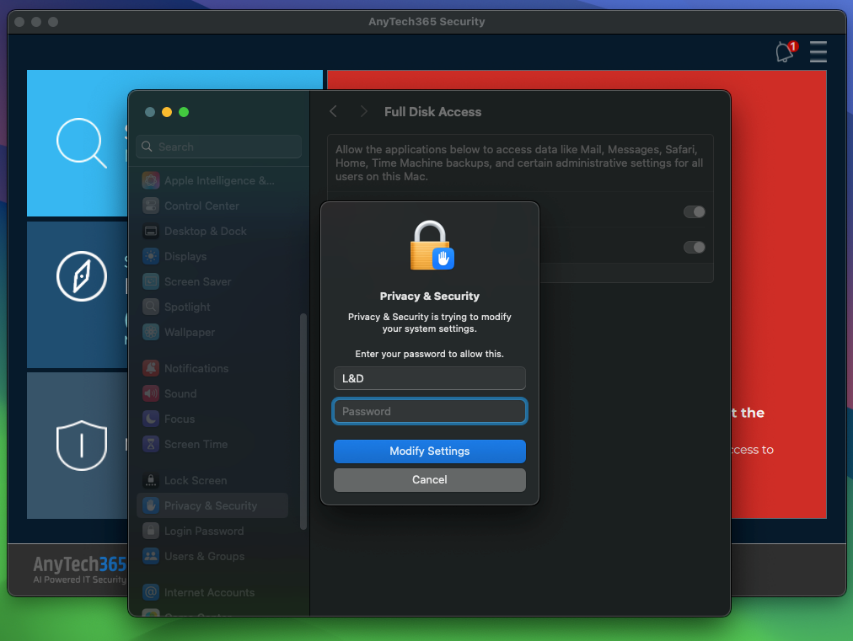Image resolution: width=853 pixels, height=641 pixels.
Task: Click the green zoom button of Settings
Action: click(184, 112)
